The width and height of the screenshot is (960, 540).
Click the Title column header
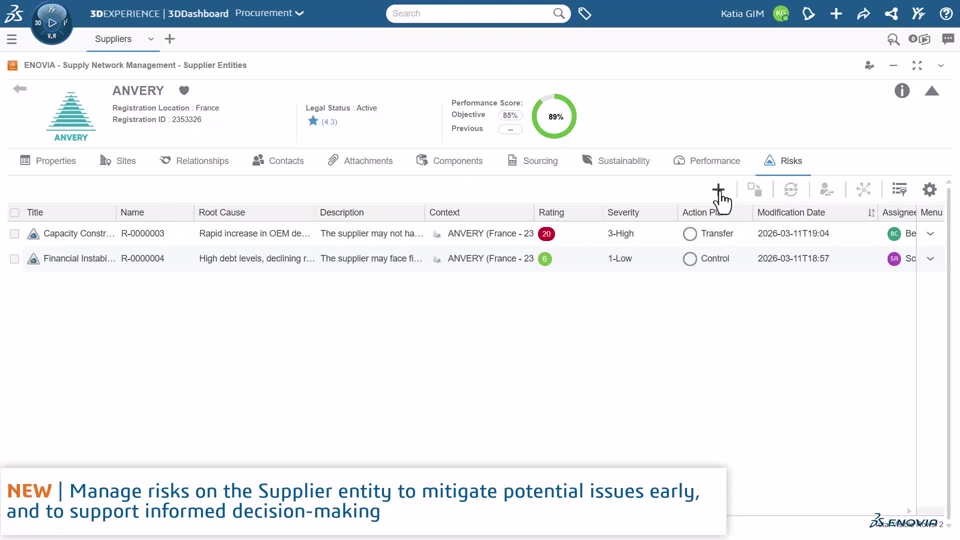point(35,212)
